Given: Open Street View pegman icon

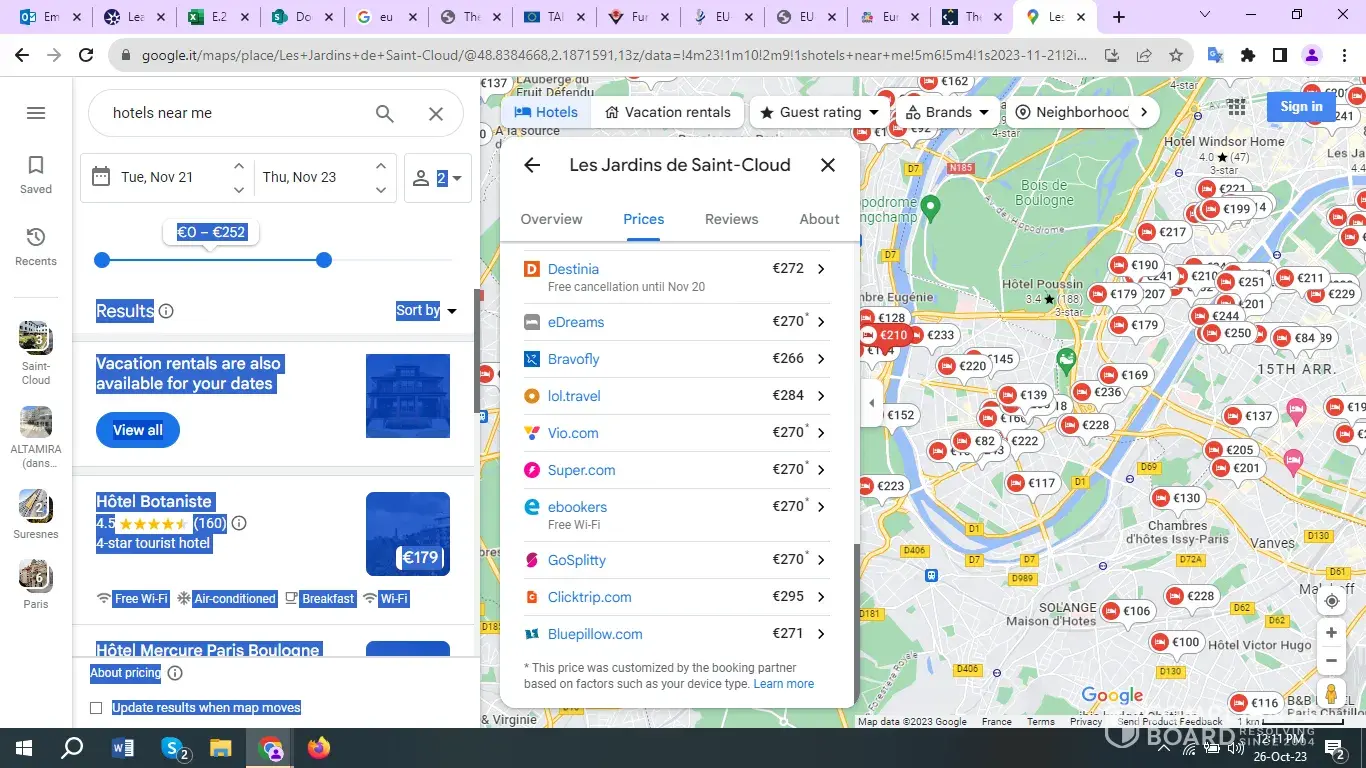Looking at the screenshot, I should [x=1331, y=693].
